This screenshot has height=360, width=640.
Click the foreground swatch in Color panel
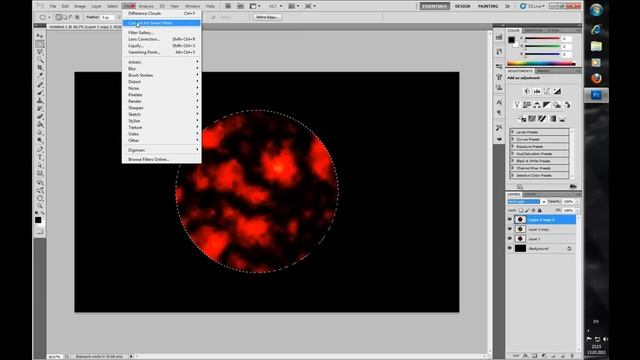click(511, 40)
